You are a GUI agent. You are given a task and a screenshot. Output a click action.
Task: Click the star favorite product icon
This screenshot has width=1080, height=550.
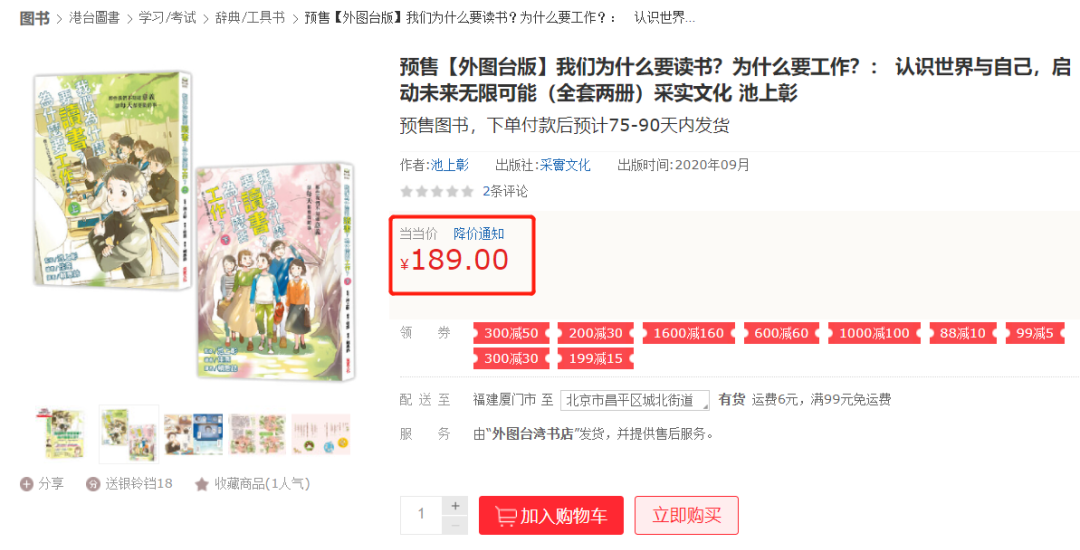coord(201,484)
